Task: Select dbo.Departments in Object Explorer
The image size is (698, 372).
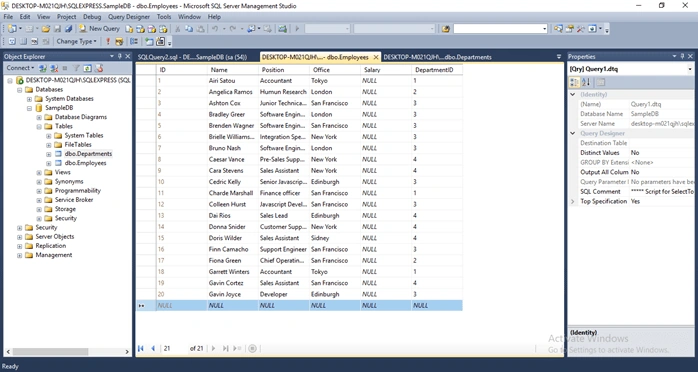Action: click(88, 154)
